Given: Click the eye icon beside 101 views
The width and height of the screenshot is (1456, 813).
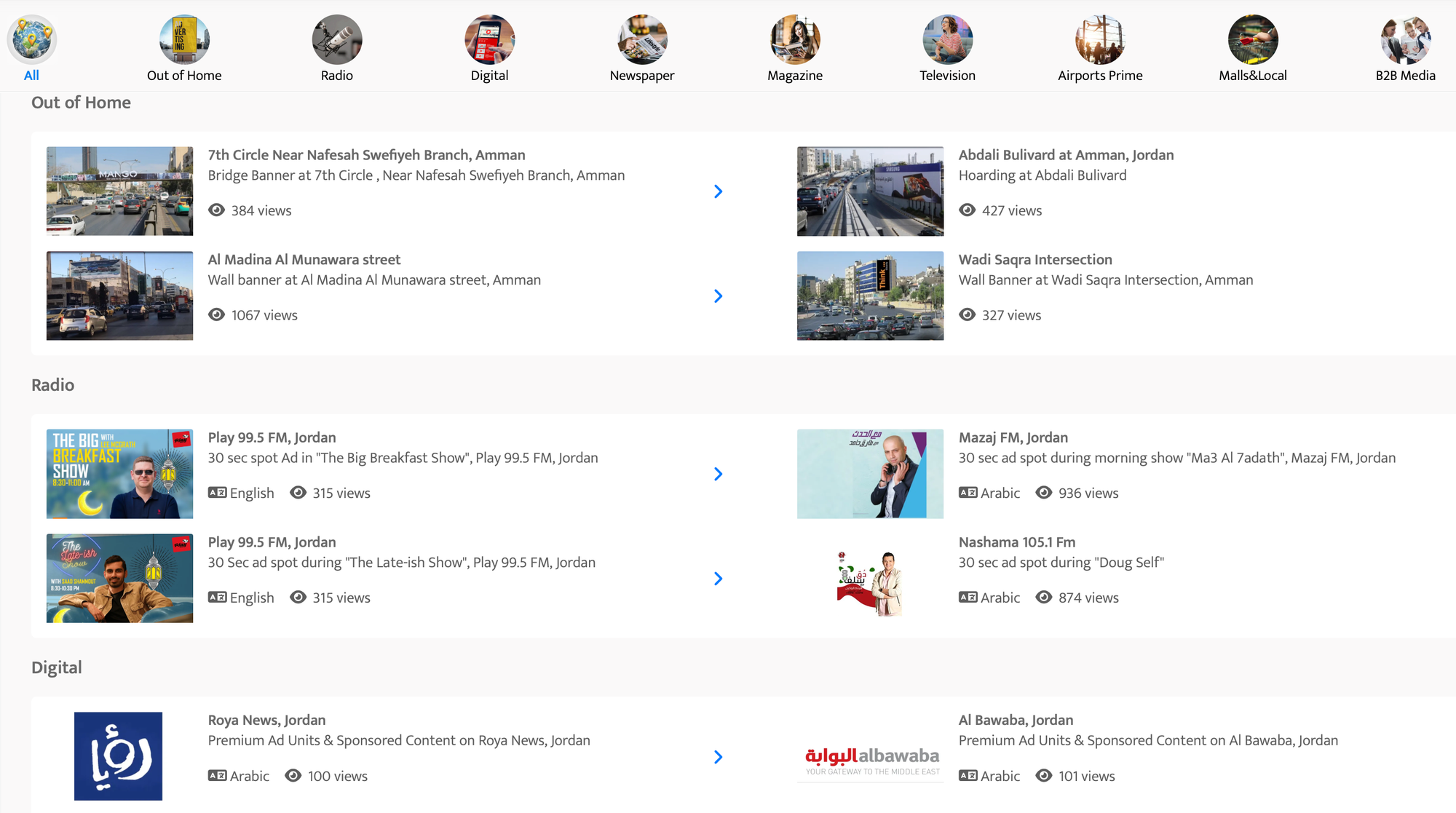Looking at the screenshot, I should coord(1044,776).
